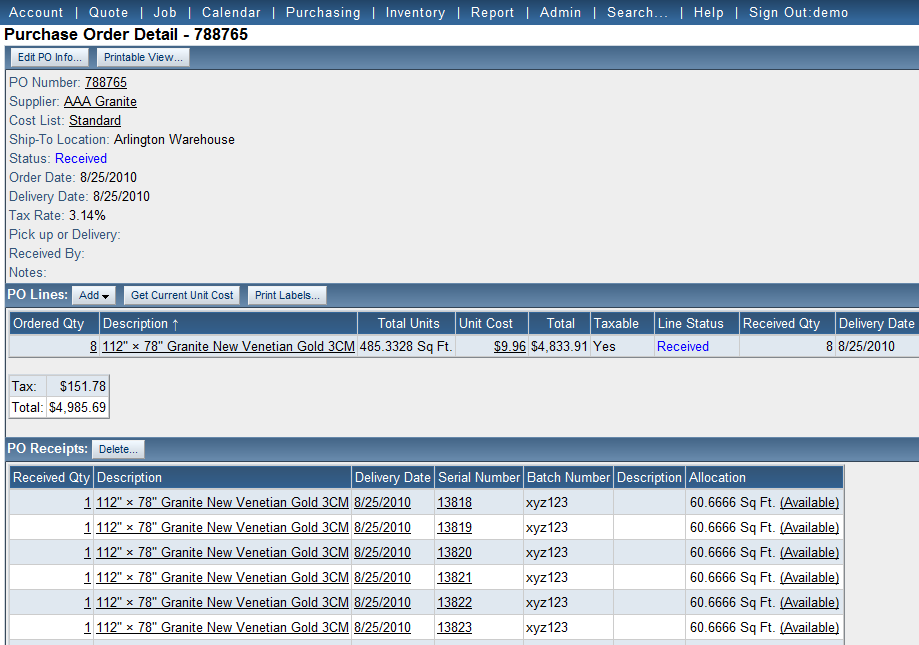Click the Ordered Qty column header

(x=48, y=324)
